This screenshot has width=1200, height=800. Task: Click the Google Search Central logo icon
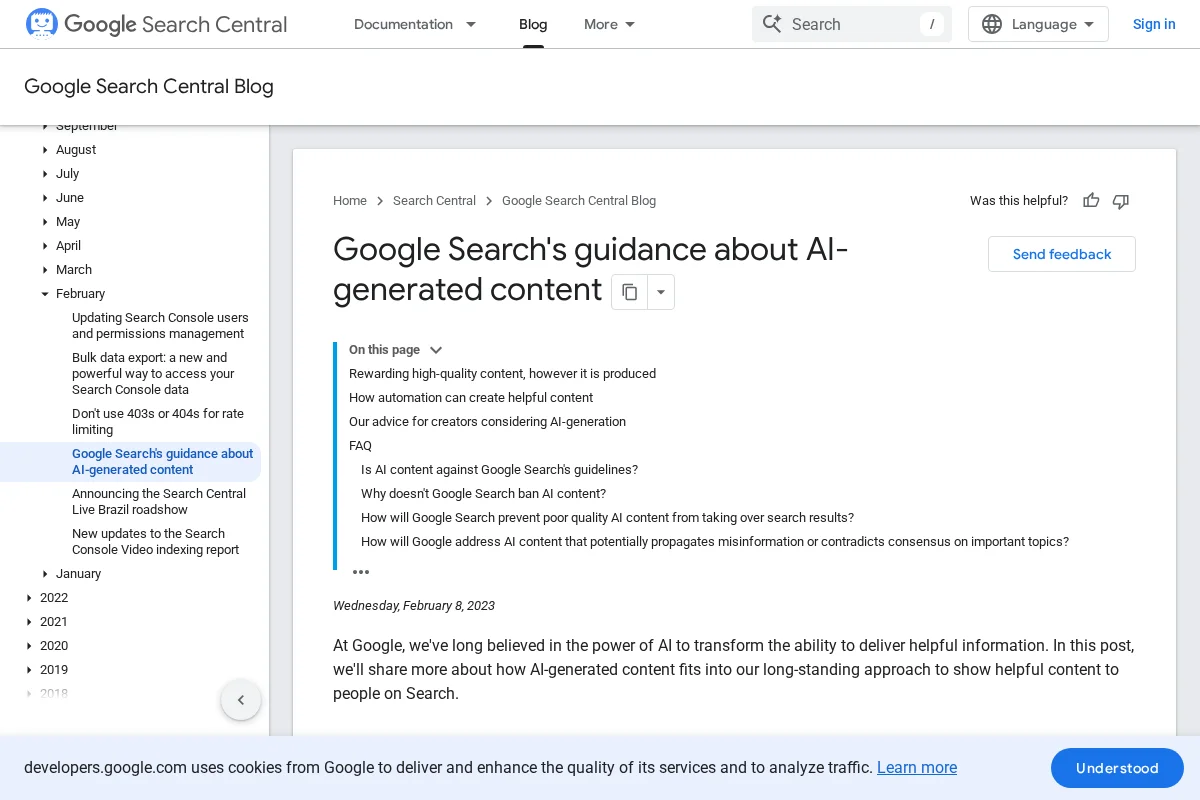[x=42, y=24]
